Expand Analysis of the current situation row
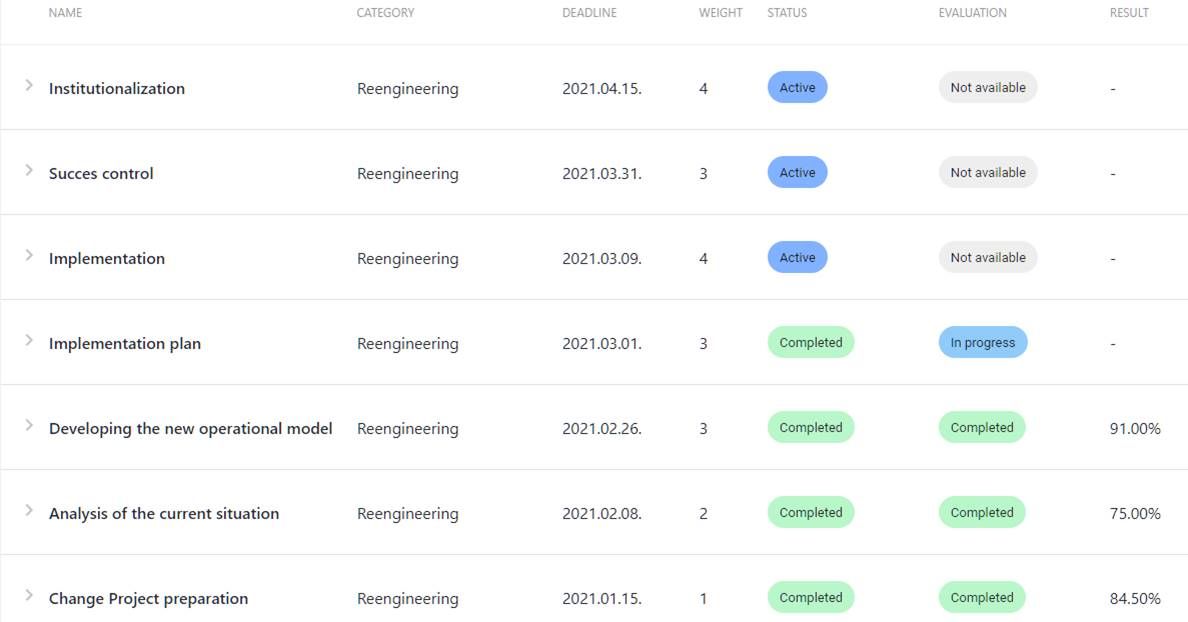The height and width of the screenshot is (622, 1188). [x=29, y=511]
